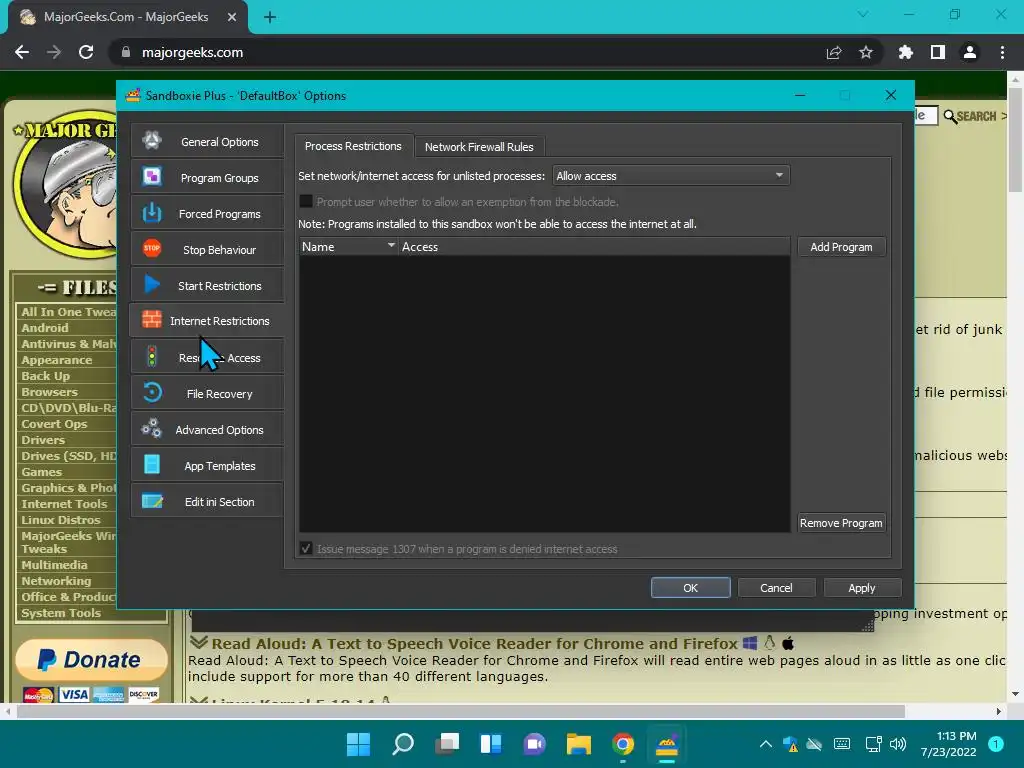The height and width of the screenshot is (768, 1024).
Task: Open the Start Restrictions section
Action: 207,285
